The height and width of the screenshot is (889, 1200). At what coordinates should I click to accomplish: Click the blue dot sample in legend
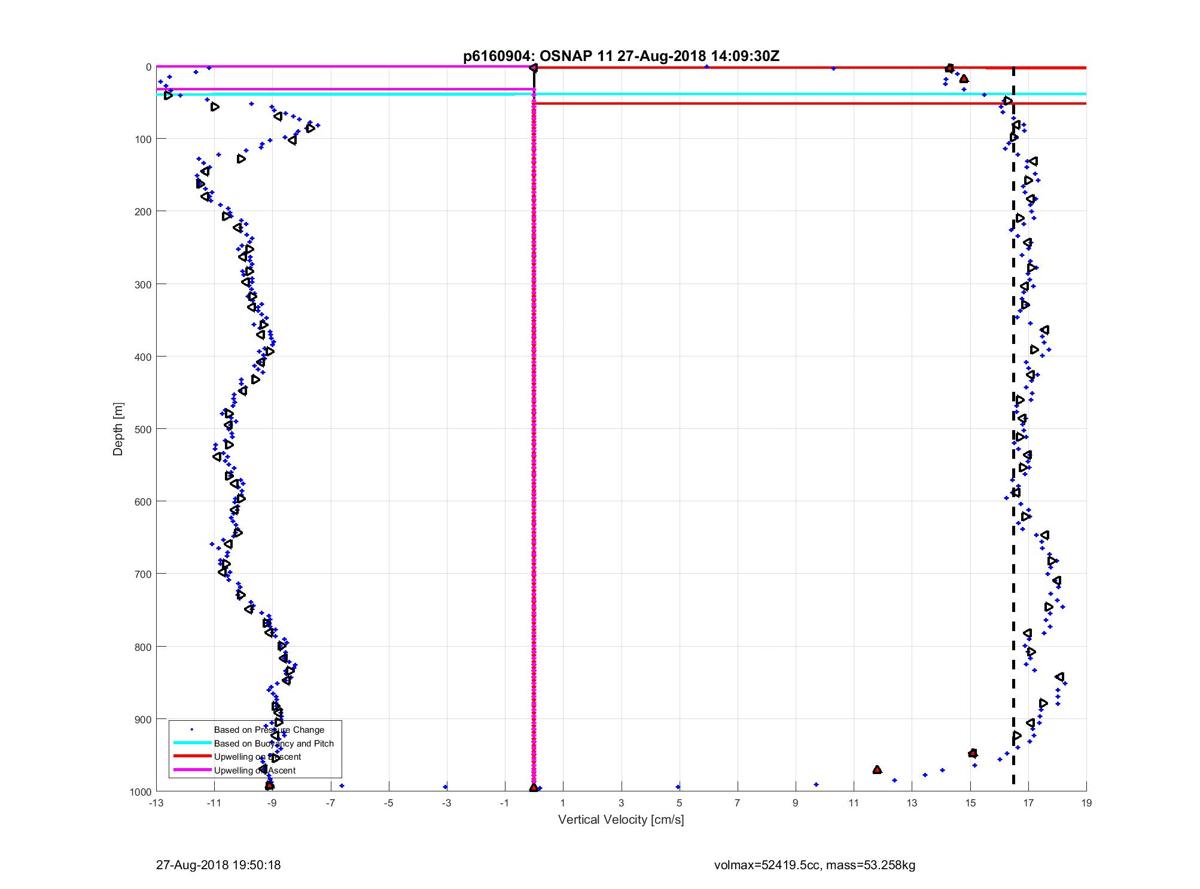pyautogui.click(x=191, y=729)
